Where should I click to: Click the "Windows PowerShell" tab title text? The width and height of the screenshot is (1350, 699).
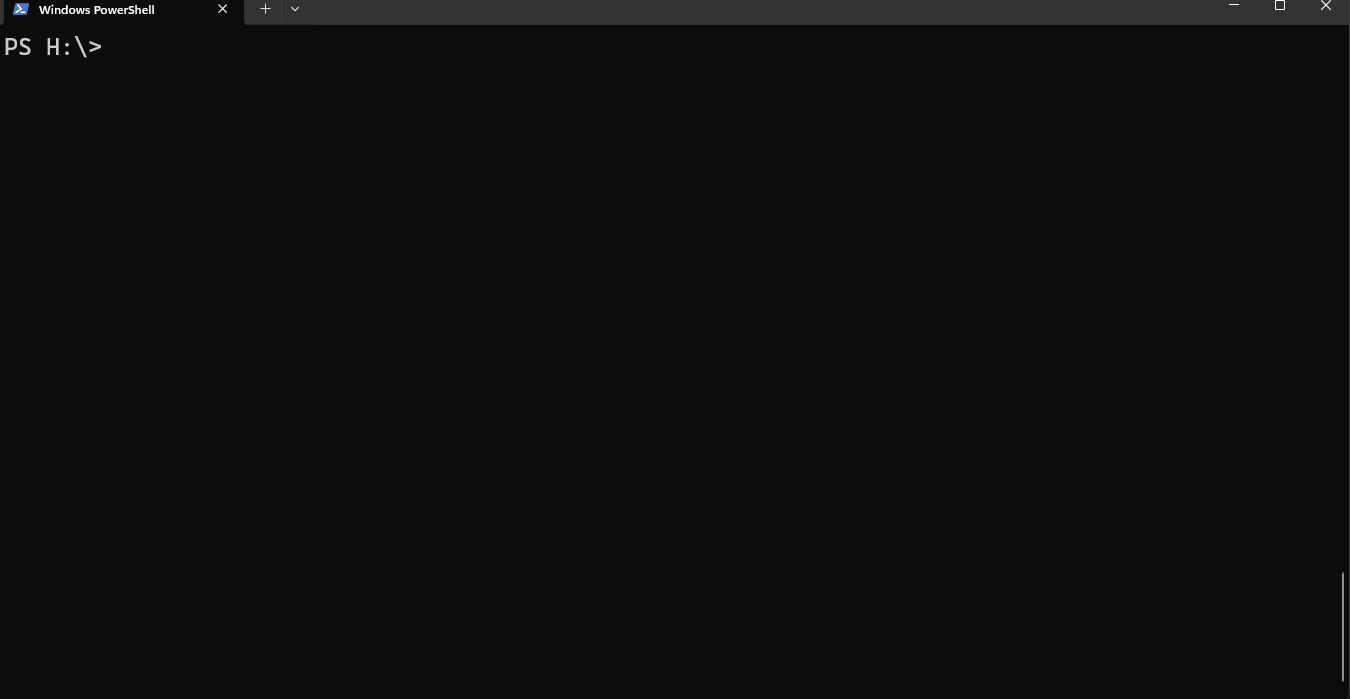pyautogui.click(x=97, y=10)
